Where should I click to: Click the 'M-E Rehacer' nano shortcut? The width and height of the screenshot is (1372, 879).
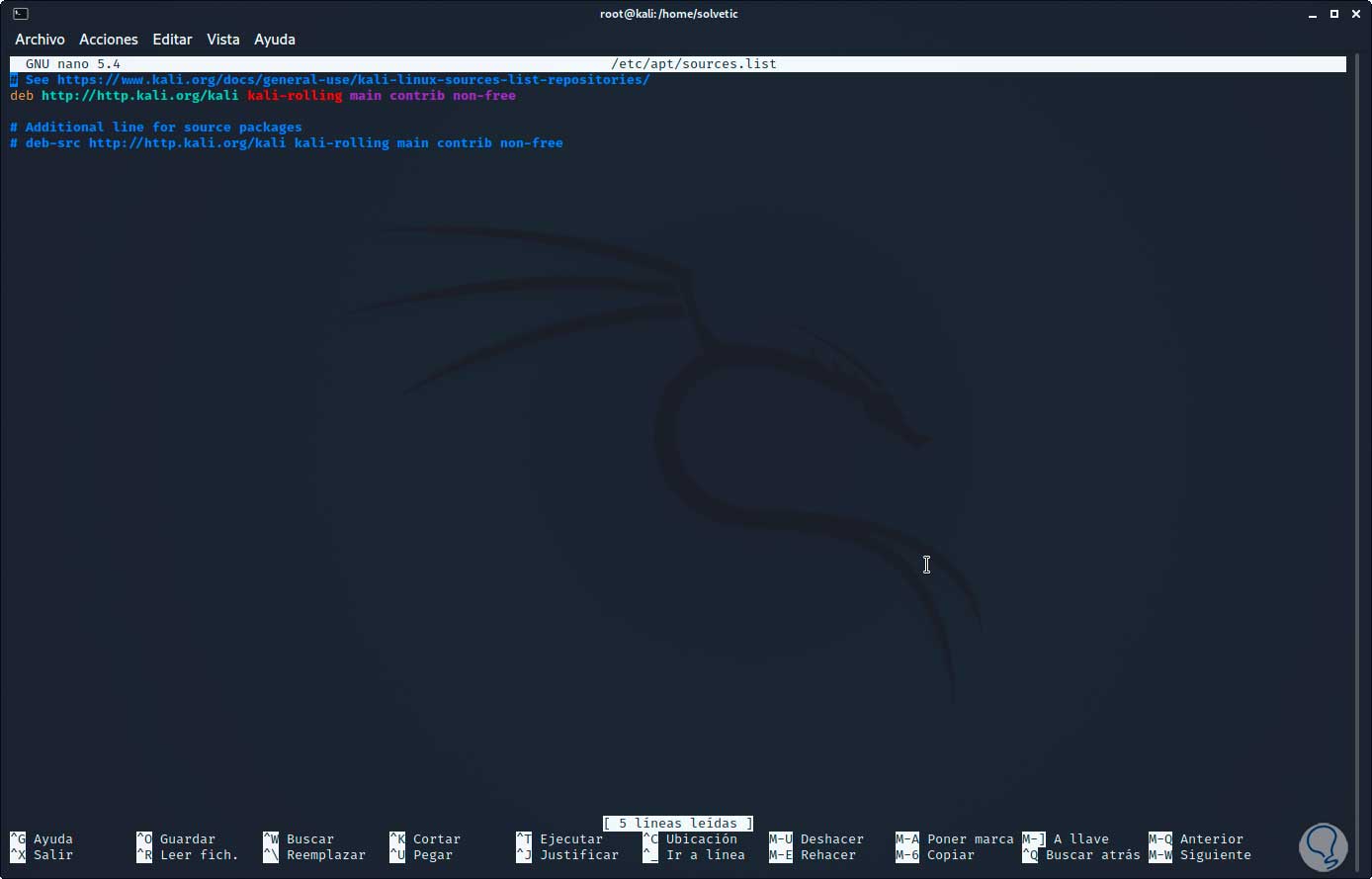pos(813,855)
